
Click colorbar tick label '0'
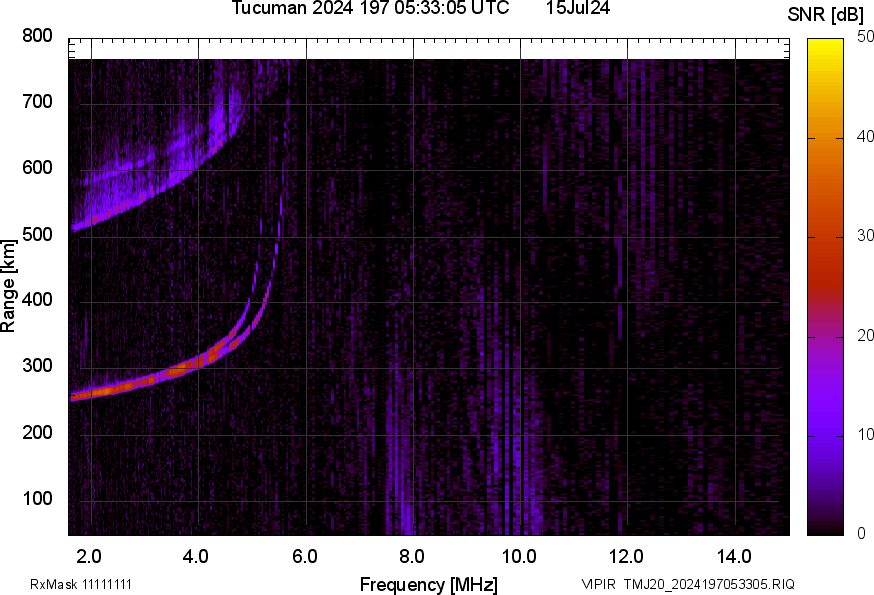[x=861, y=534]
